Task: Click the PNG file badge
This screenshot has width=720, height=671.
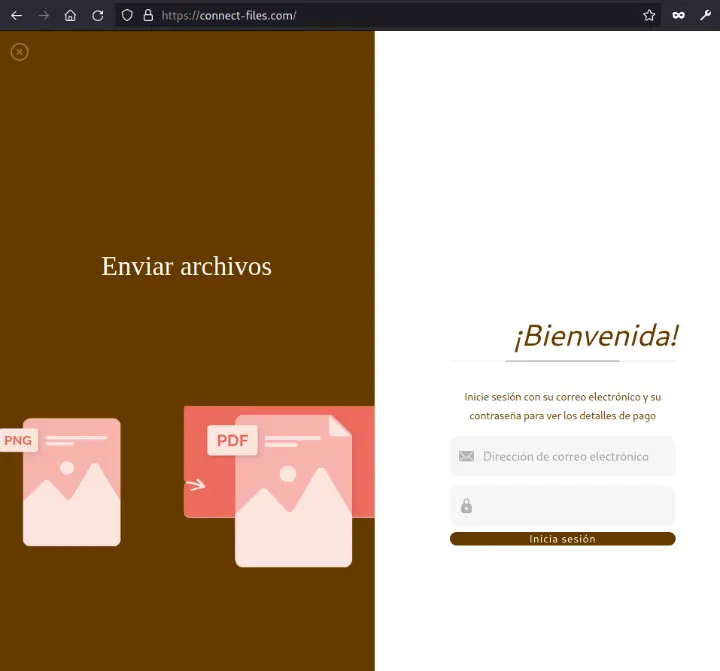Action: point(18,440)
